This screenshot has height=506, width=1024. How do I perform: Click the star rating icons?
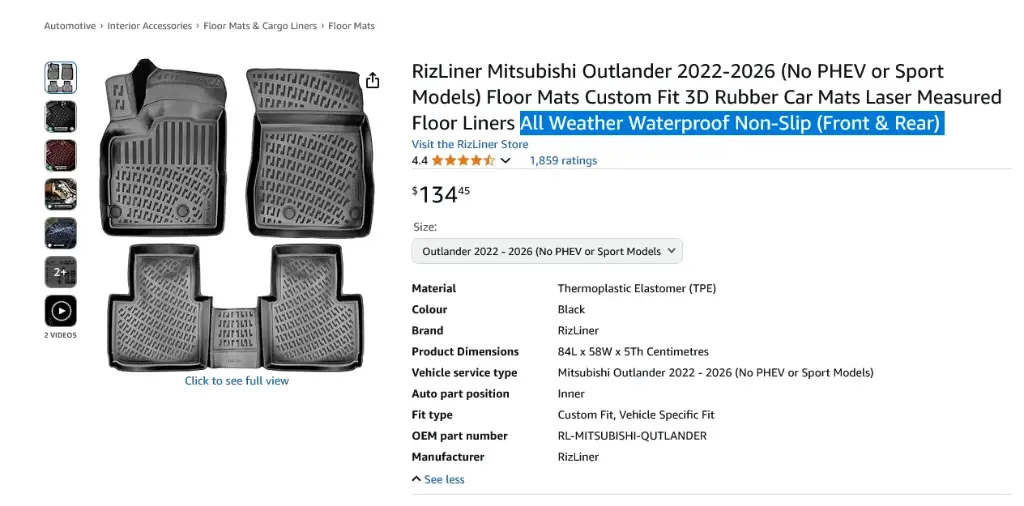(x=462, y=160)
